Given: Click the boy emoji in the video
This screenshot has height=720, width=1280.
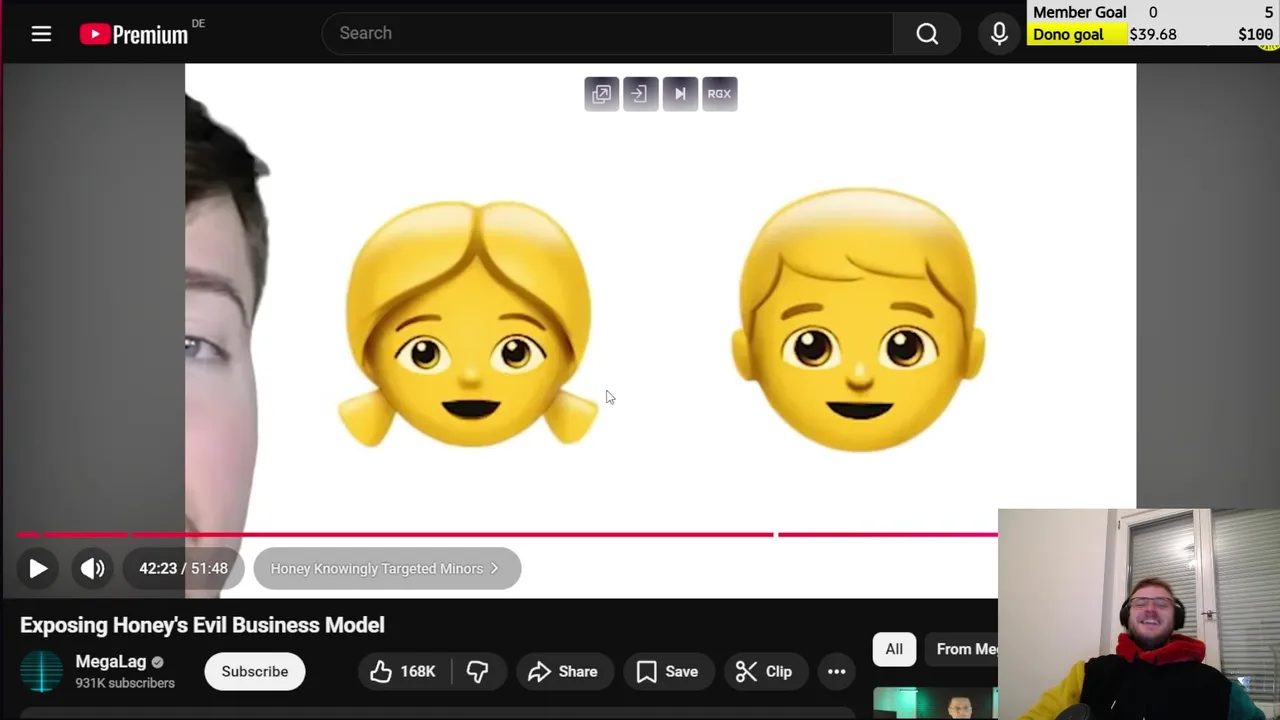Looking at the screenshot, I should 859,320.
